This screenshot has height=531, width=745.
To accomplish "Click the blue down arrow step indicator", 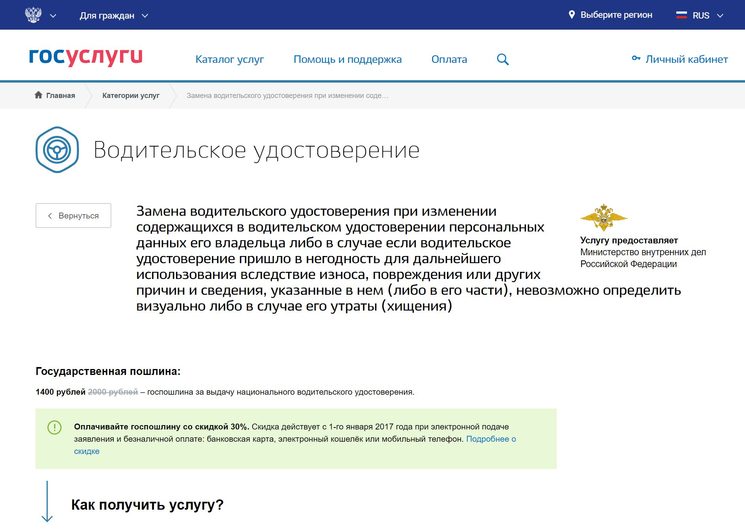I will pos(47,501).
